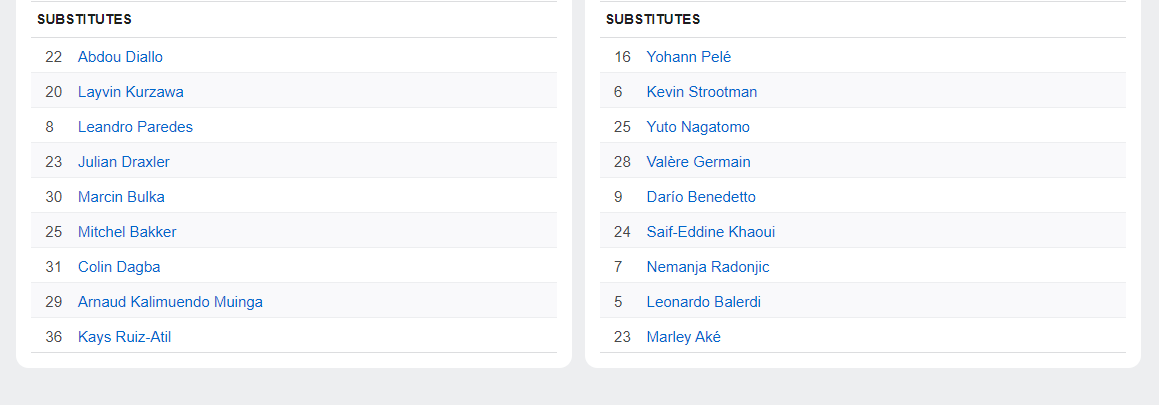Select Leonardo Balerdi link

704,302
